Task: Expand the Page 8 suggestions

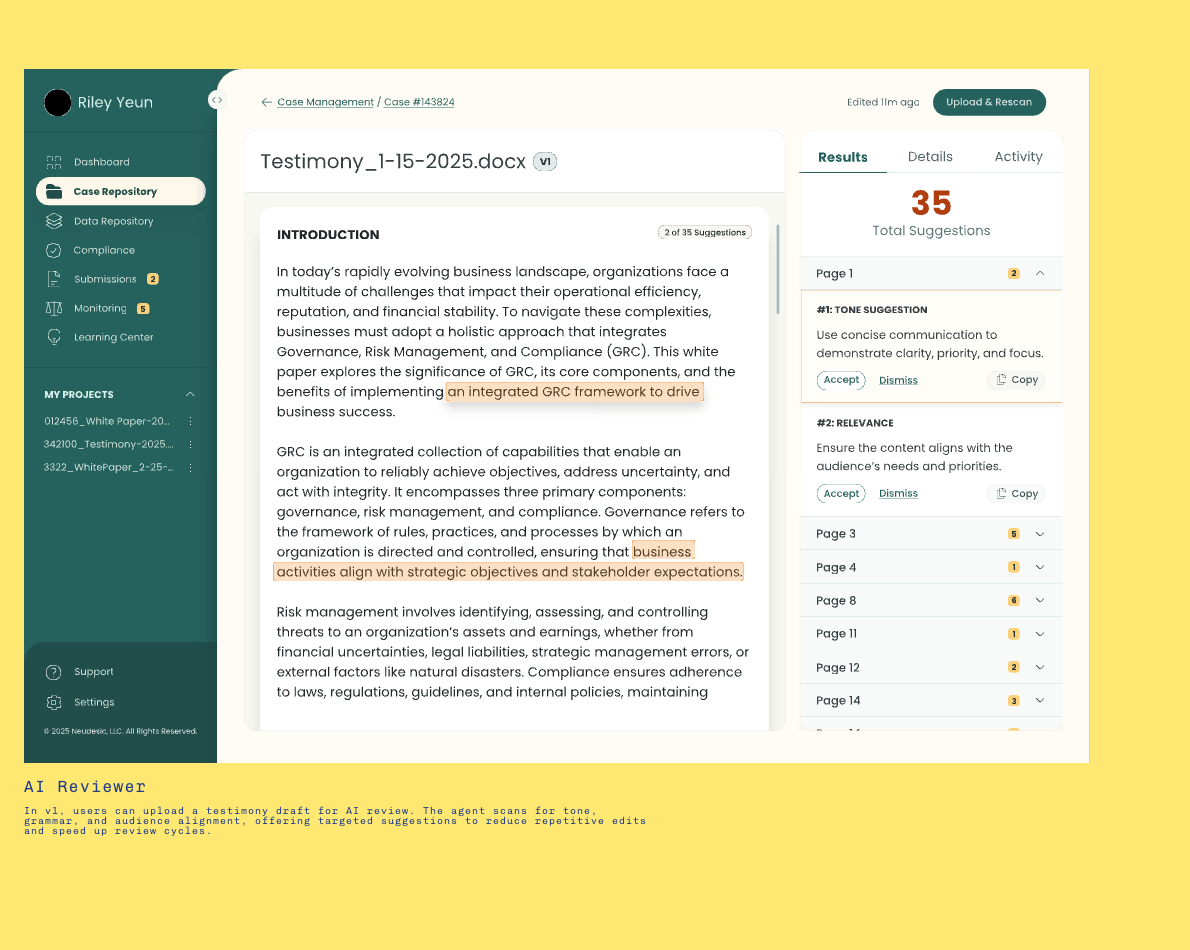Action: (1040, 600)
